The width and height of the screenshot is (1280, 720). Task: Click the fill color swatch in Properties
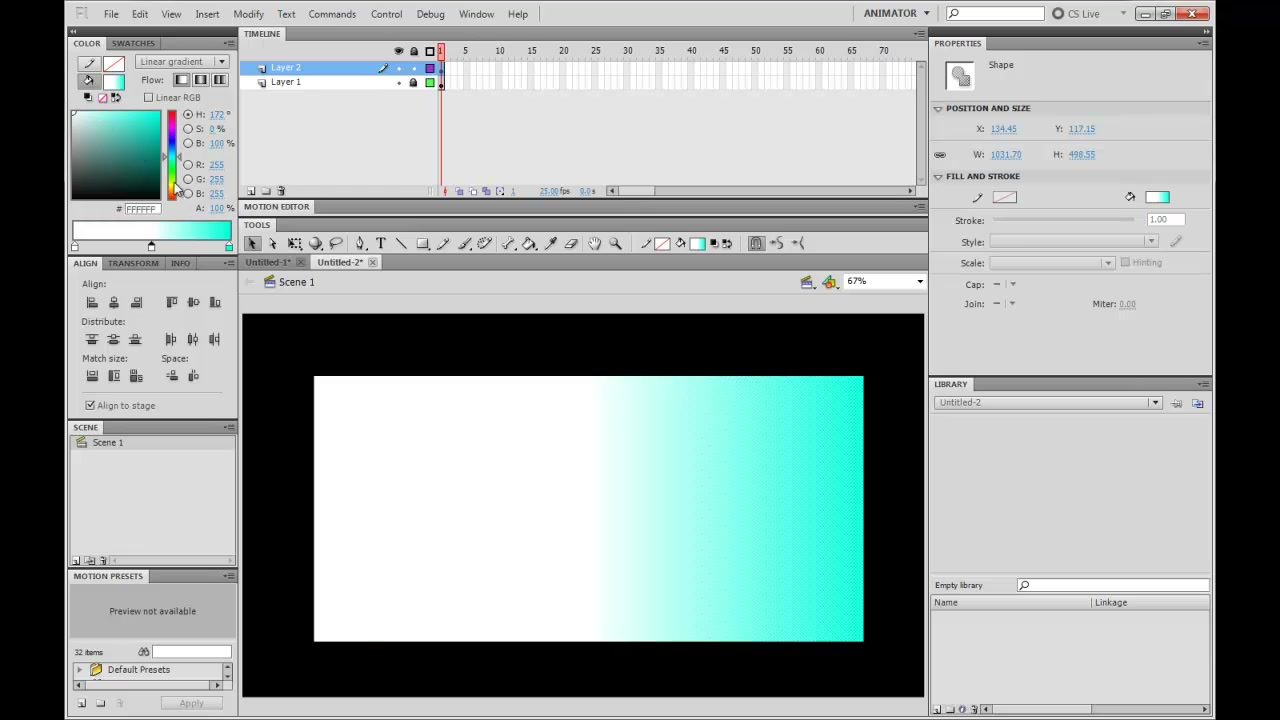[1157, 197]
